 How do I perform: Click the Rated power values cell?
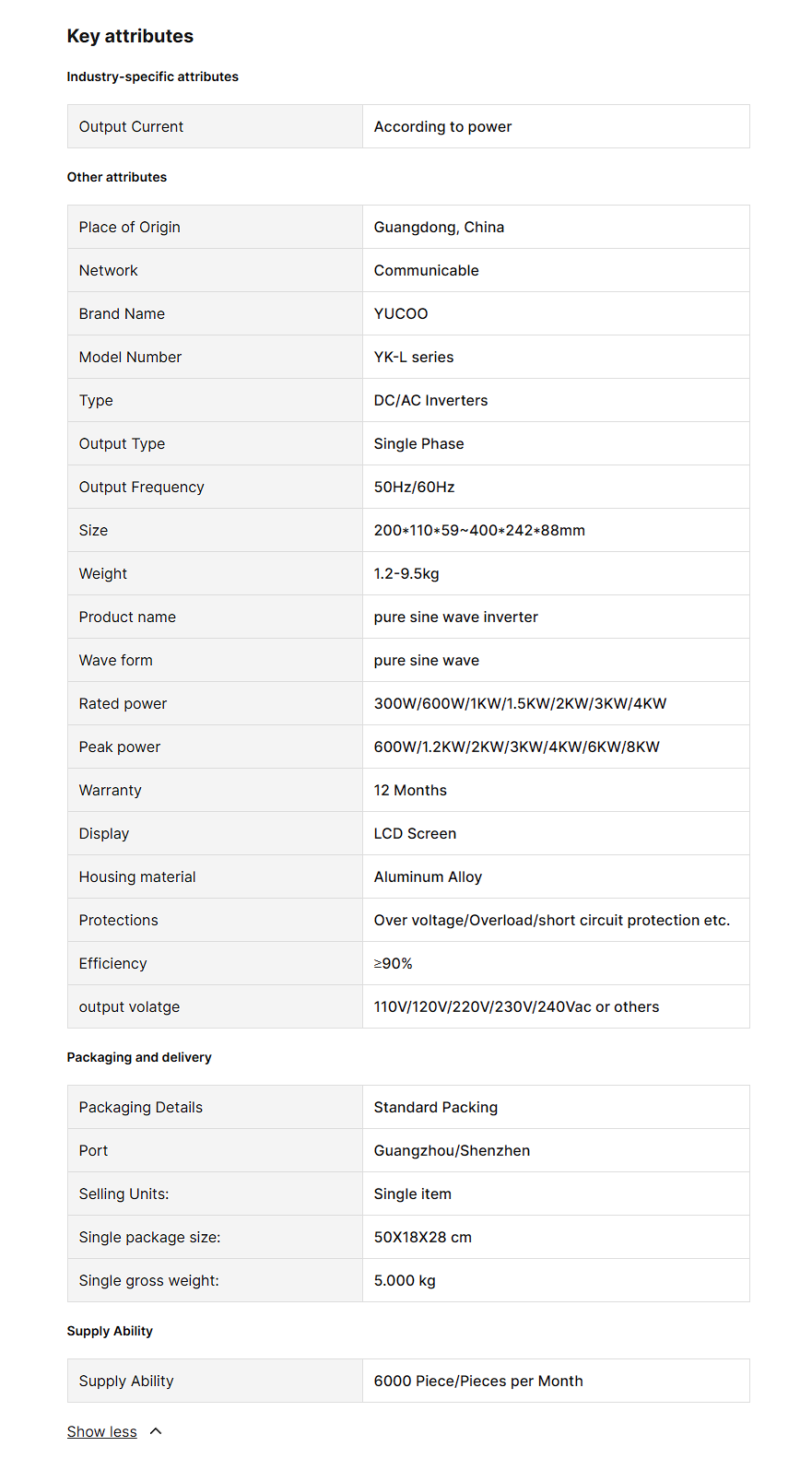point(520,703)
